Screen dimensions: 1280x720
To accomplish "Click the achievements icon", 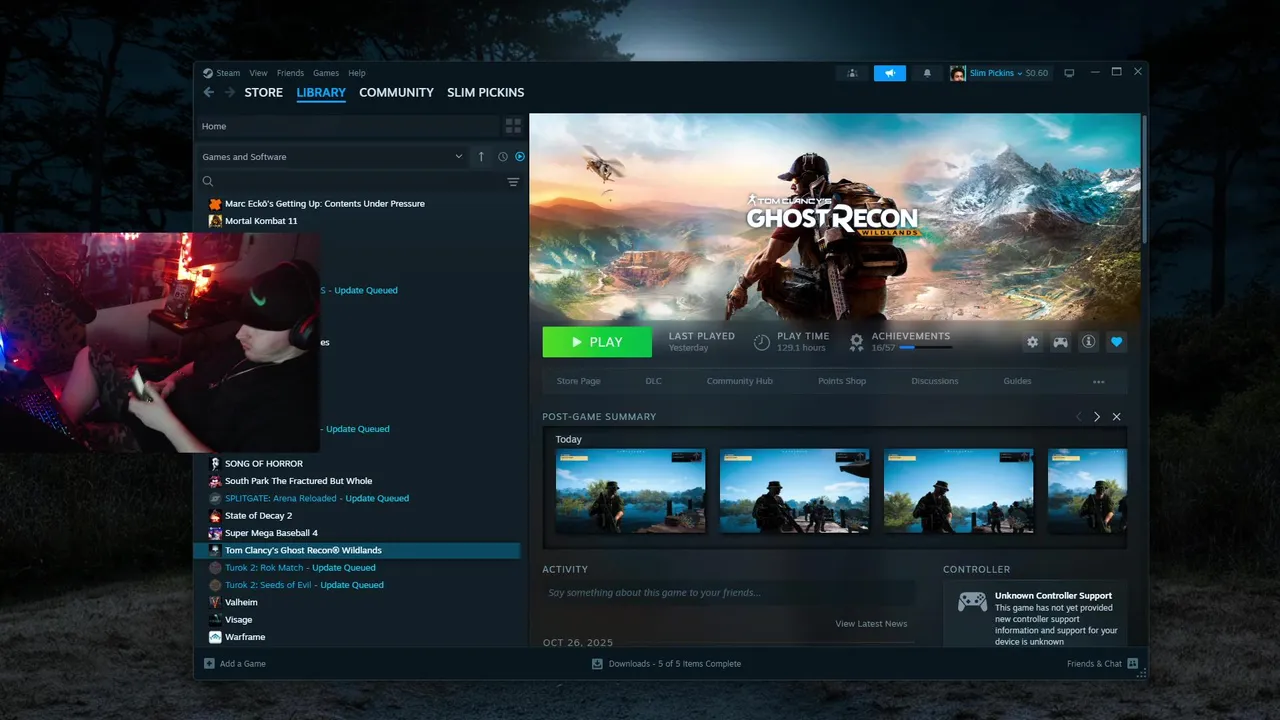I will [856, 342].
